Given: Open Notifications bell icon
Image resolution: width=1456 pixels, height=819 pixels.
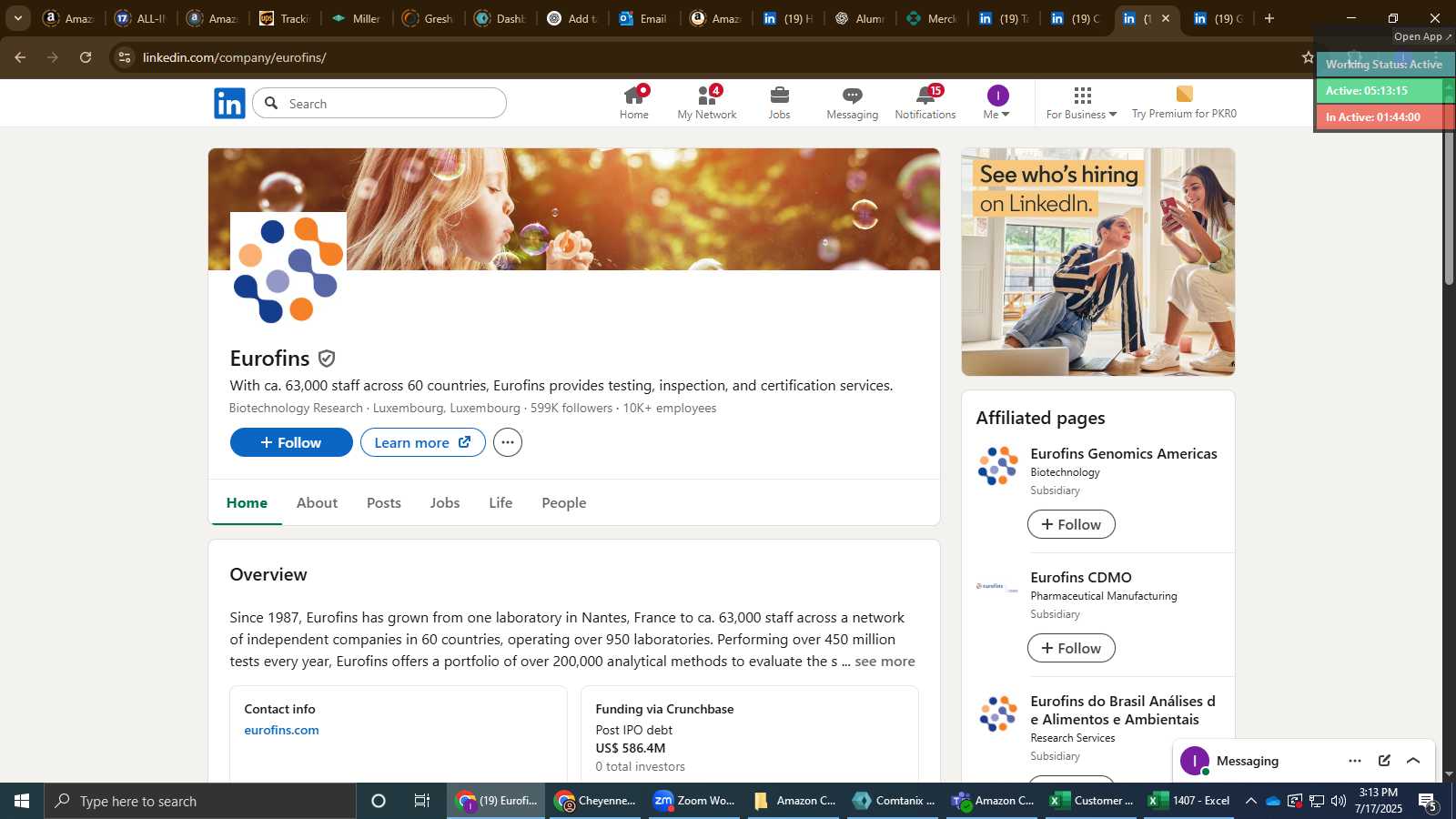Looking at the screenshot, I should click(925, 103).
